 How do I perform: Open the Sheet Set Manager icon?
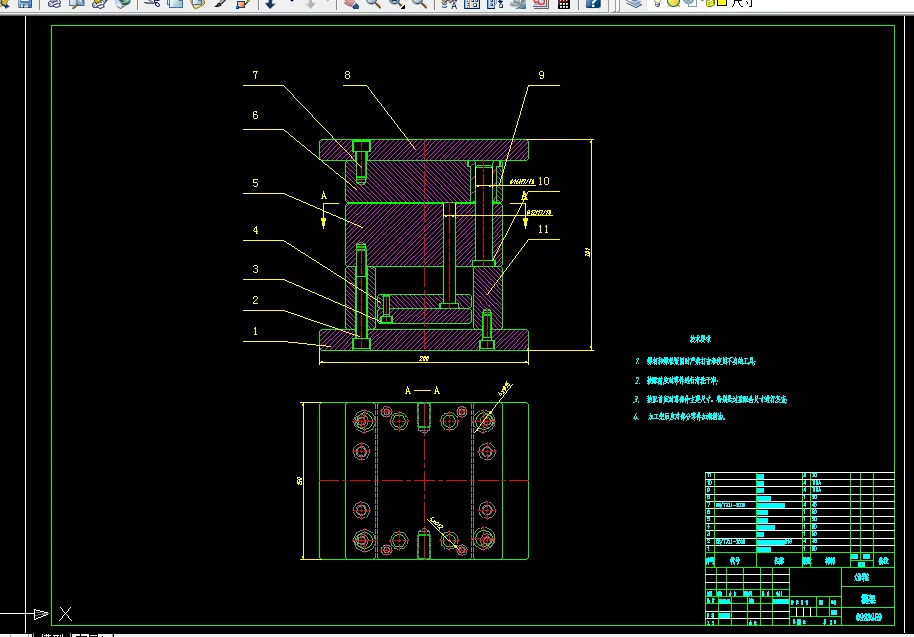coord(518,3)
